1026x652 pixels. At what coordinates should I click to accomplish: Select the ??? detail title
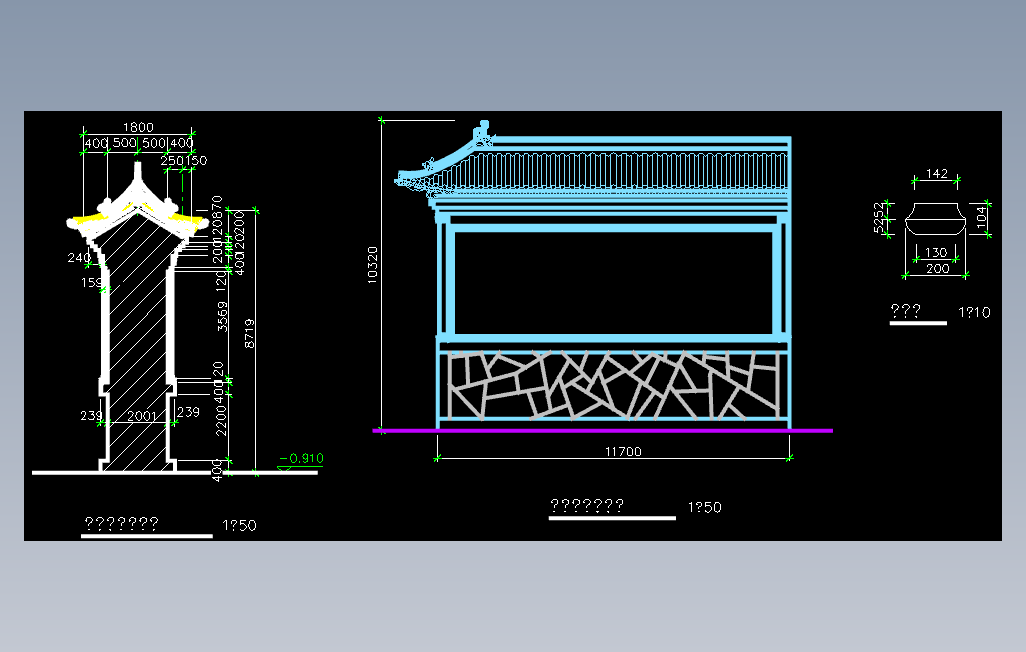pyautogui.click(x=906, y=310)
